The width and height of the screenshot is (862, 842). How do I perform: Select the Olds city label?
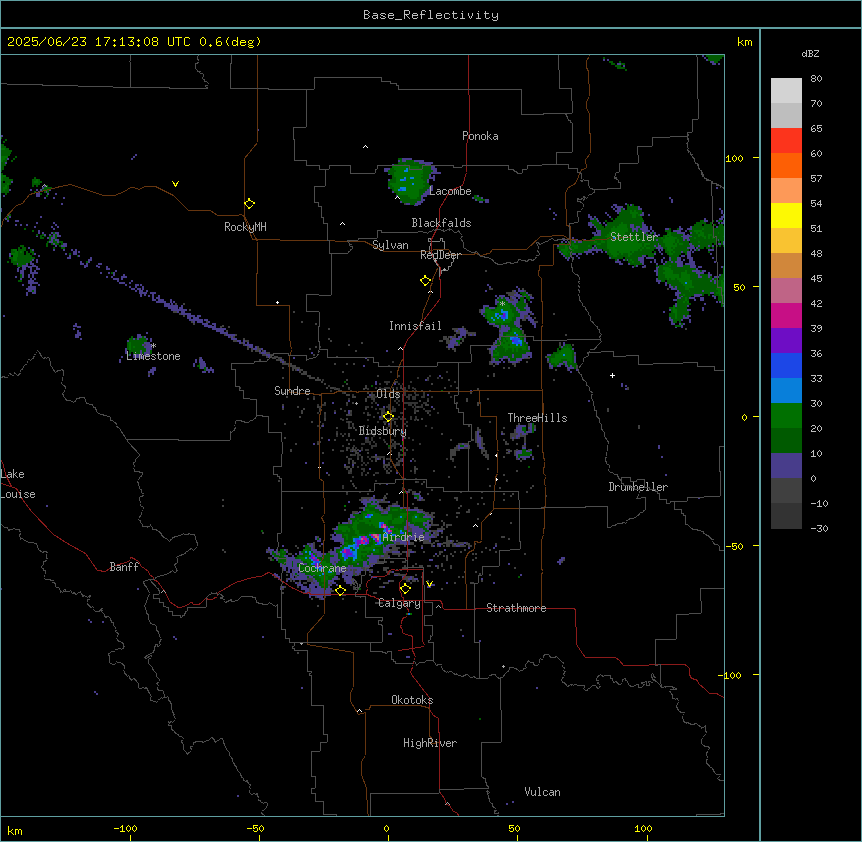tap(388, 394)
